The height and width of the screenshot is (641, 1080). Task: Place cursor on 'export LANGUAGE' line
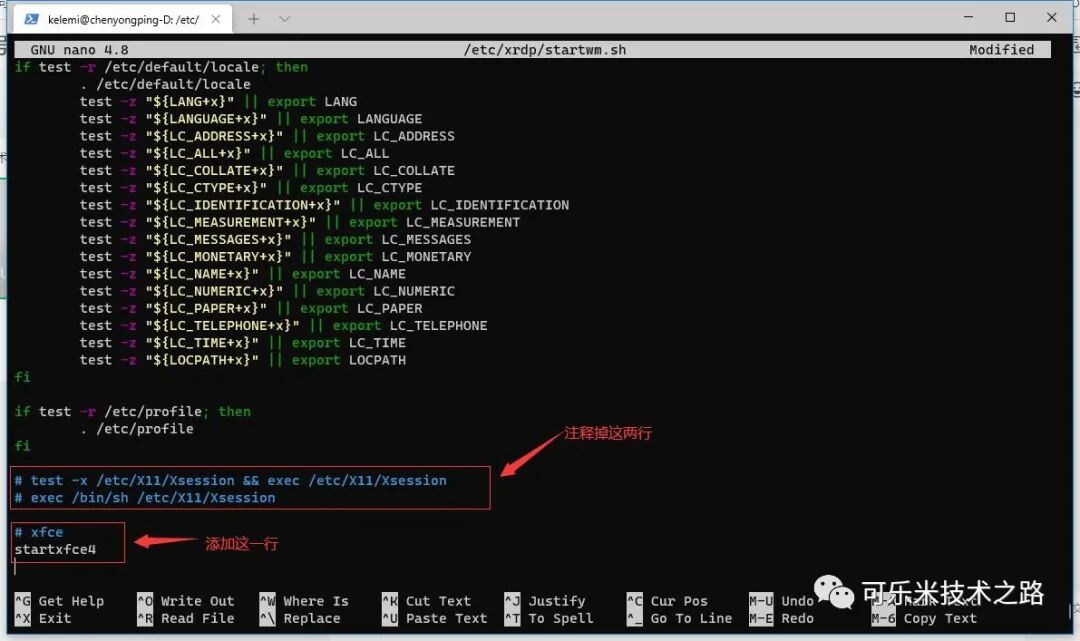251,118
